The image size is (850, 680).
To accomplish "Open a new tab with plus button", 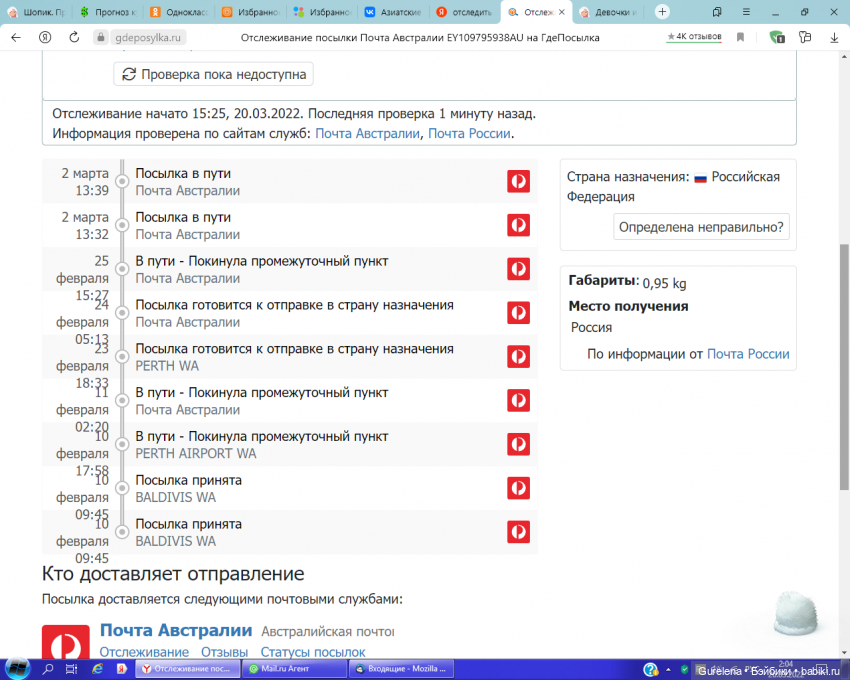I will (662, 12).
